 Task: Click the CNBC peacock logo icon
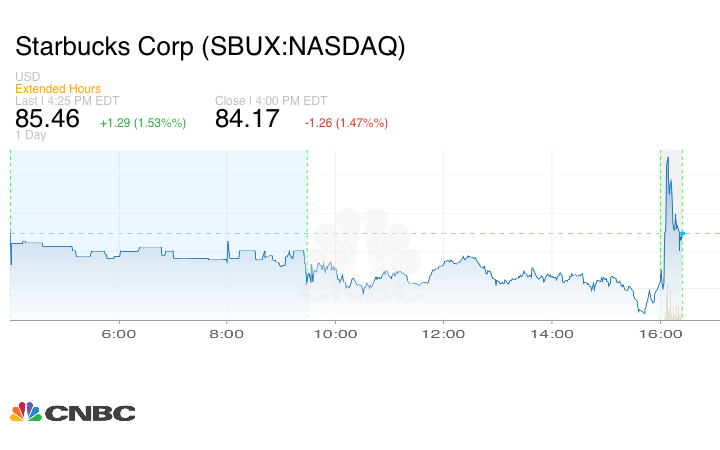25,411
